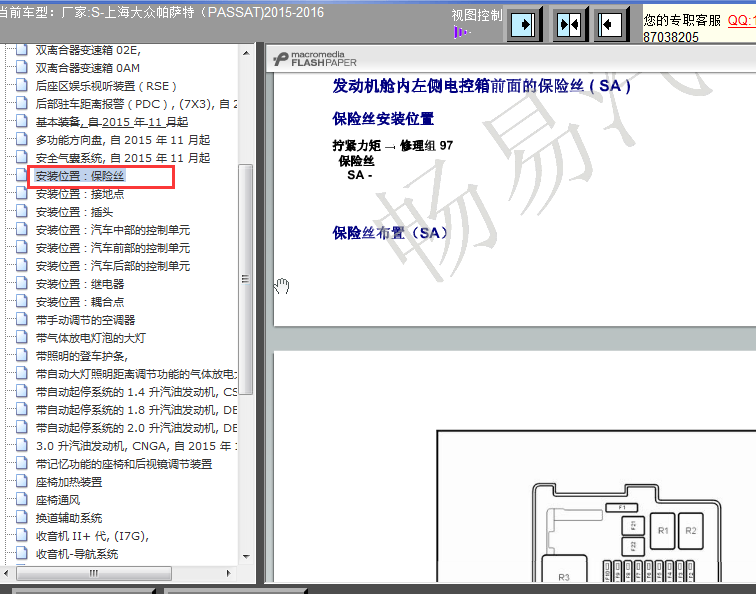Select 后部驻车距离报警 (PDC) entry
Viewport: 756px width, 594px height.
pos(136,104)
